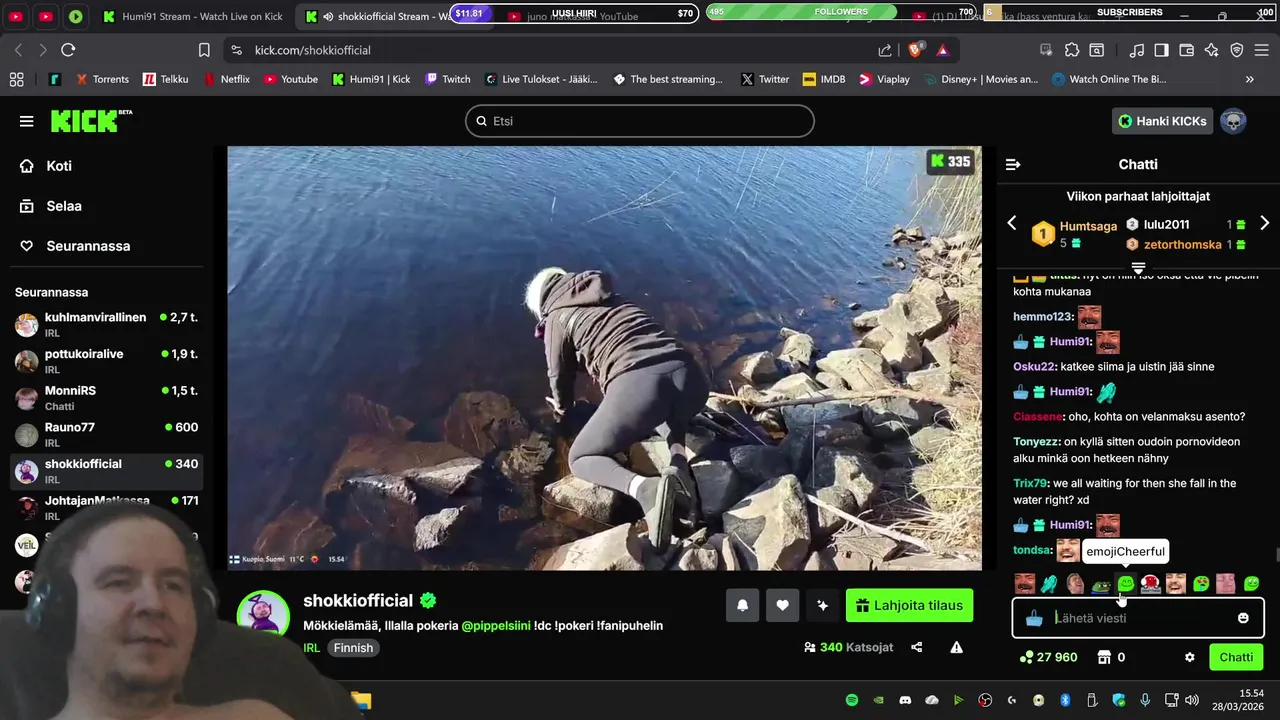This screenshot has height=720, width=1280.
Task: Click the Finnish language tag
Action: (353, 648)
